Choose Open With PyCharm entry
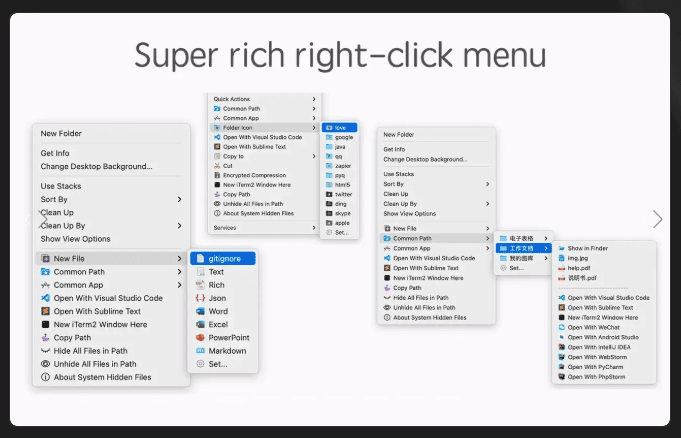The height and width of the screenshot is (438, 681). (x=604, y=367)
